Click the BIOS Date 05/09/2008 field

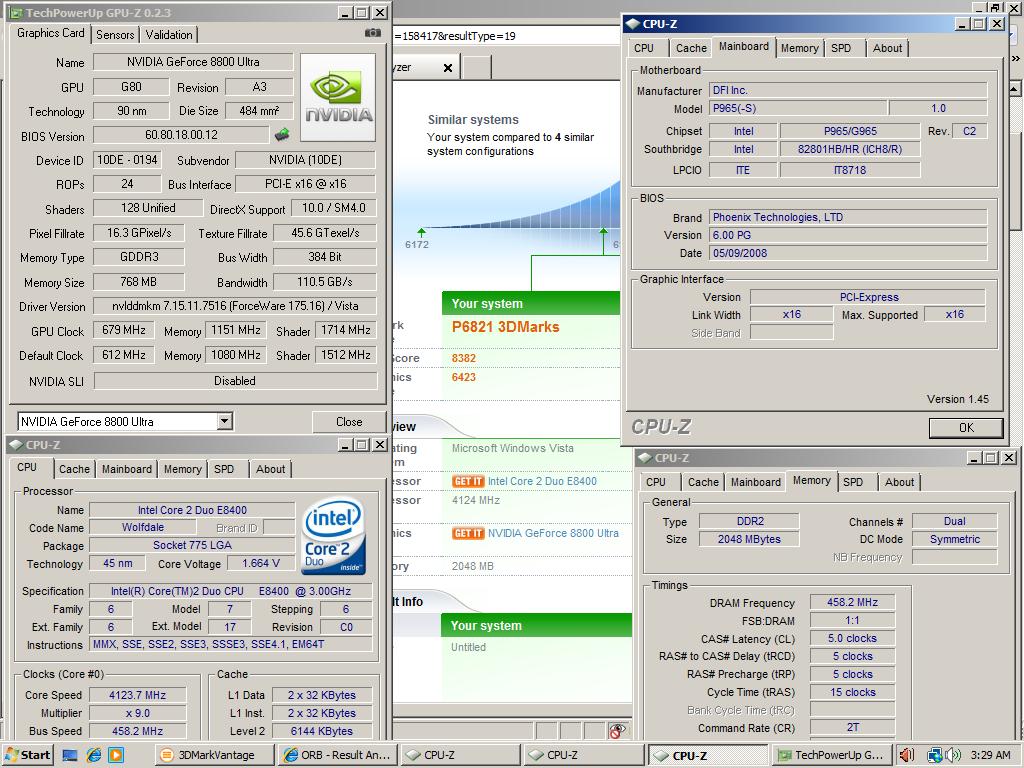tap(848, 253)
